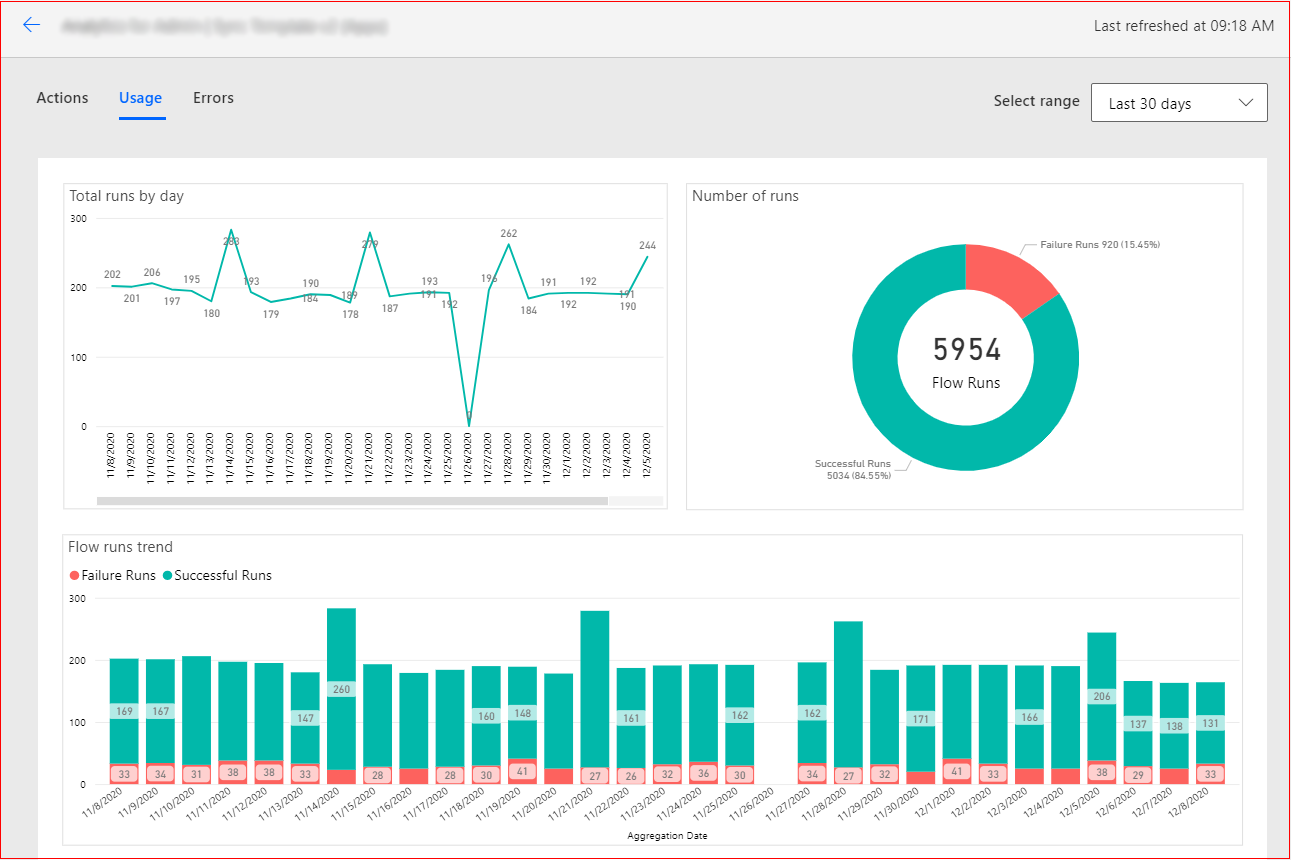Click the 262 data point on line chart
Viewport: 1291px width, 860px height.
pyautogui.click(x=509, y=233)
